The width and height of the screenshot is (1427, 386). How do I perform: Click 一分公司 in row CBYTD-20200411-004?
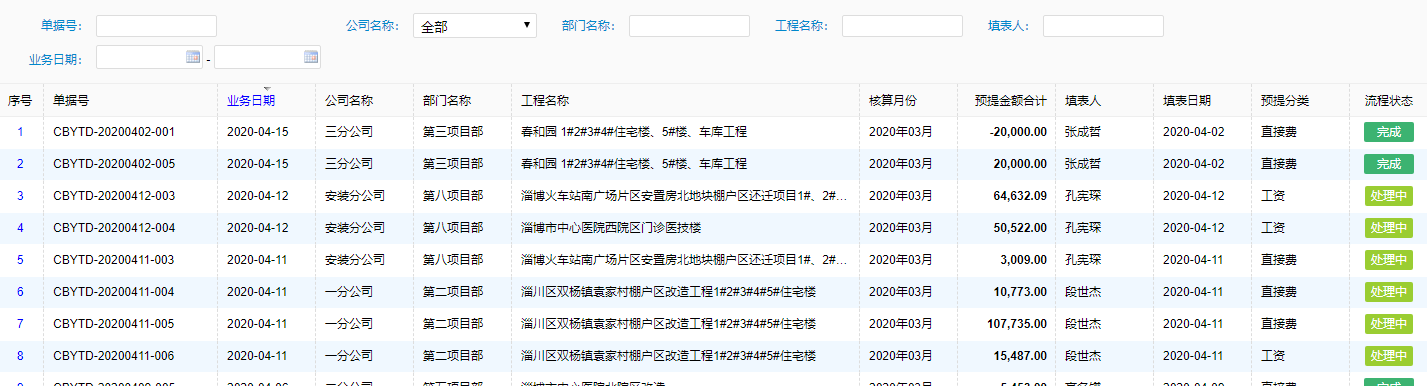[349, 292]
